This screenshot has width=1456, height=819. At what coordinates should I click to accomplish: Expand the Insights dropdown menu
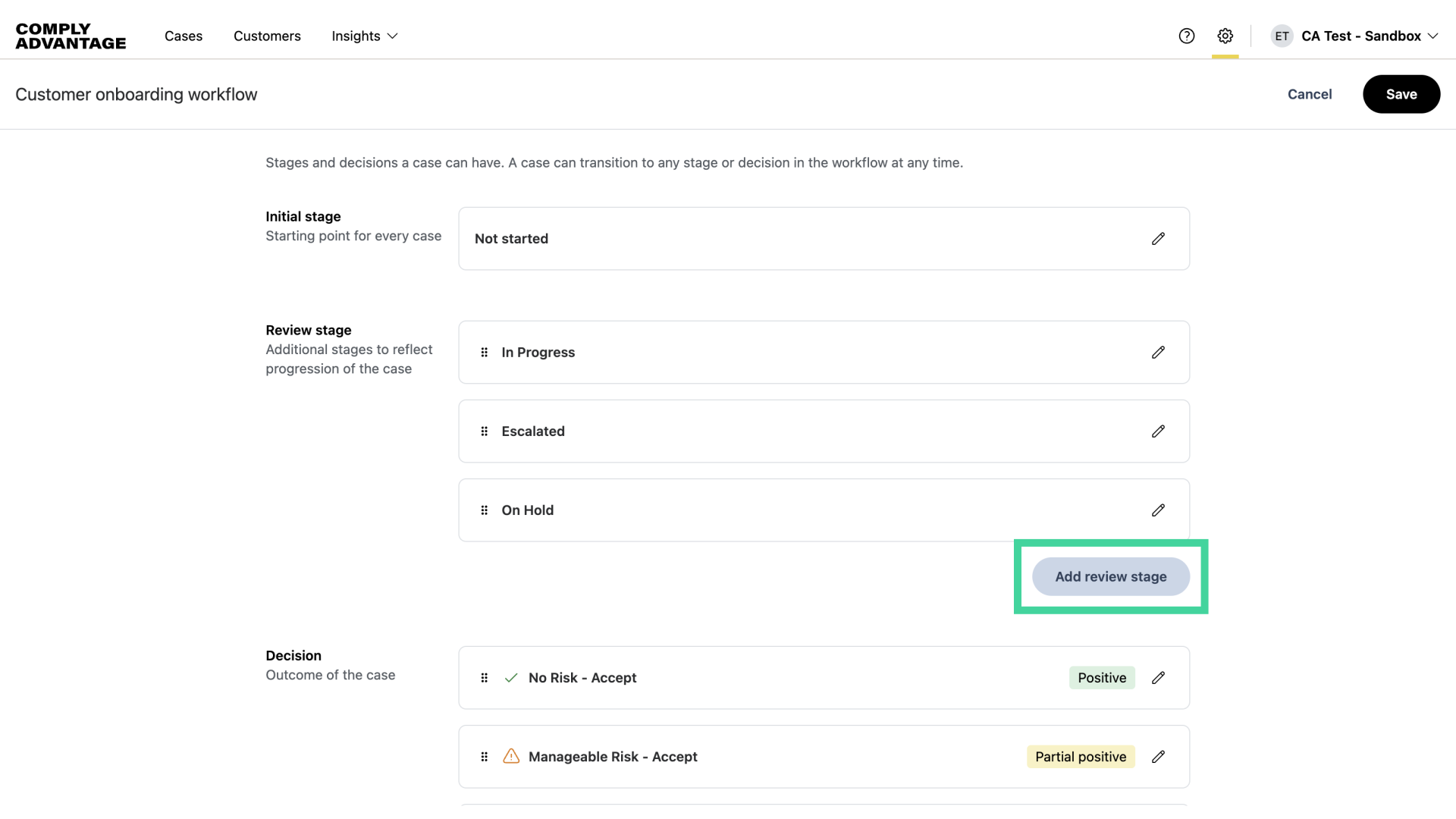365,36
